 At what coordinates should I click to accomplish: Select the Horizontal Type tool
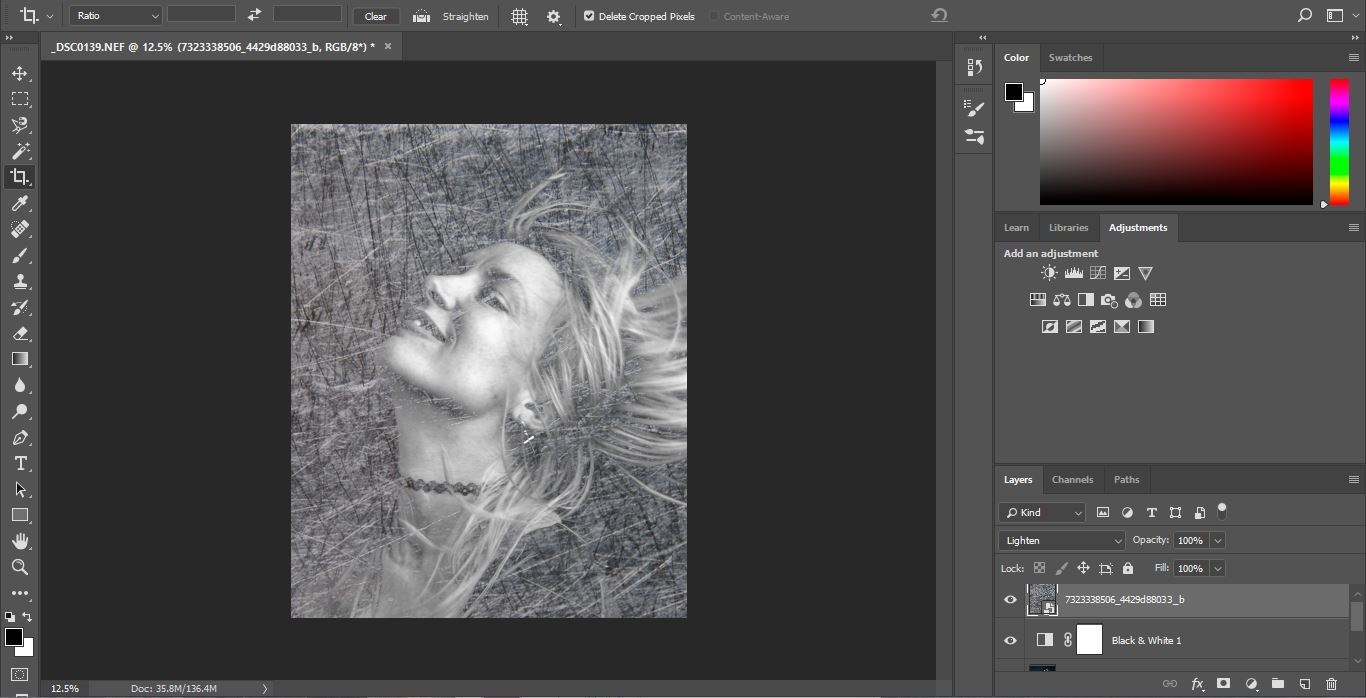[x=19, y=463]
